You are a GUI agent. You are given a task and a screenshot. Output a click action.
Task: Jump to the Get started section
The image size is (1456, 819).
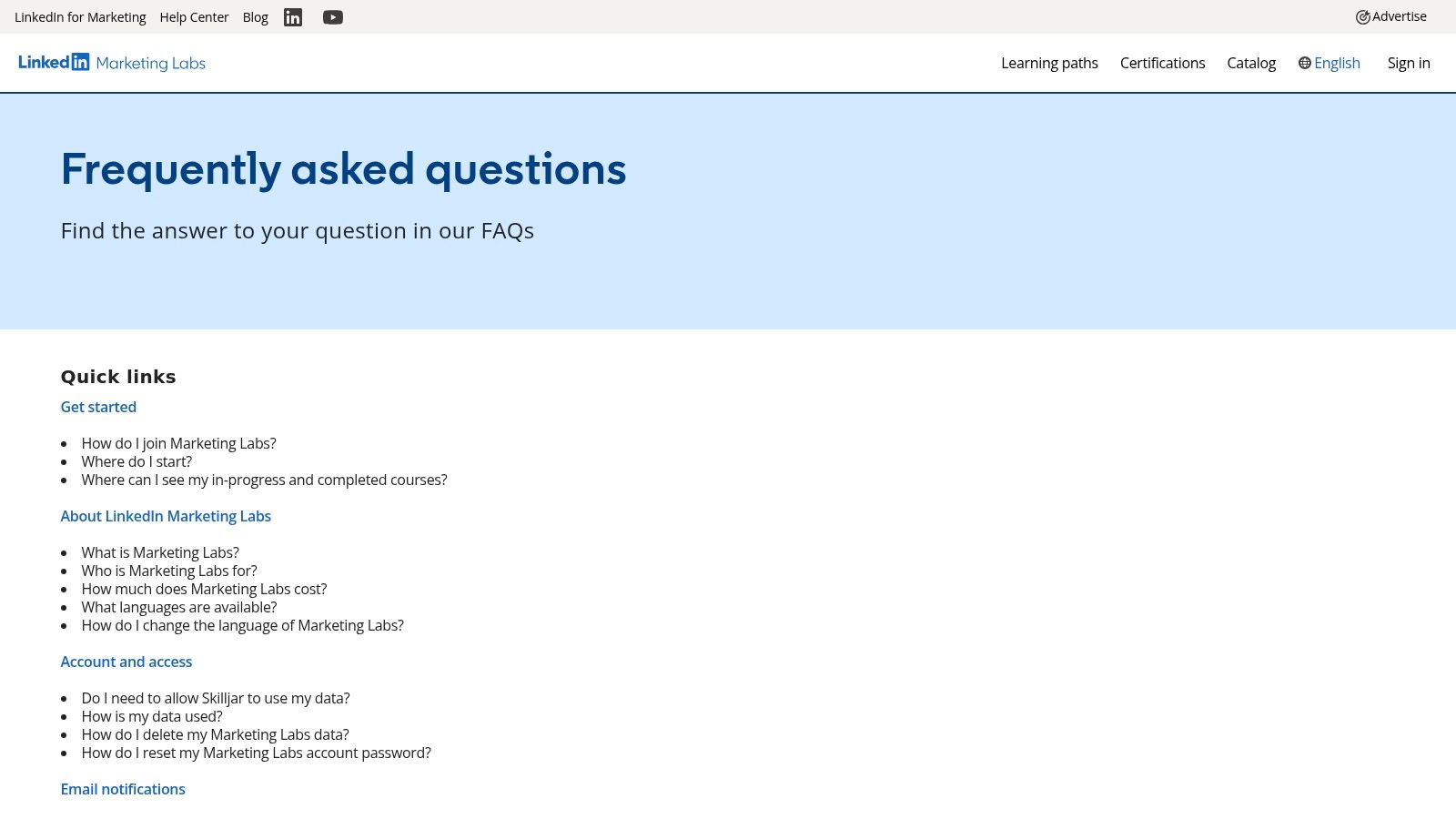pos(98,407)
